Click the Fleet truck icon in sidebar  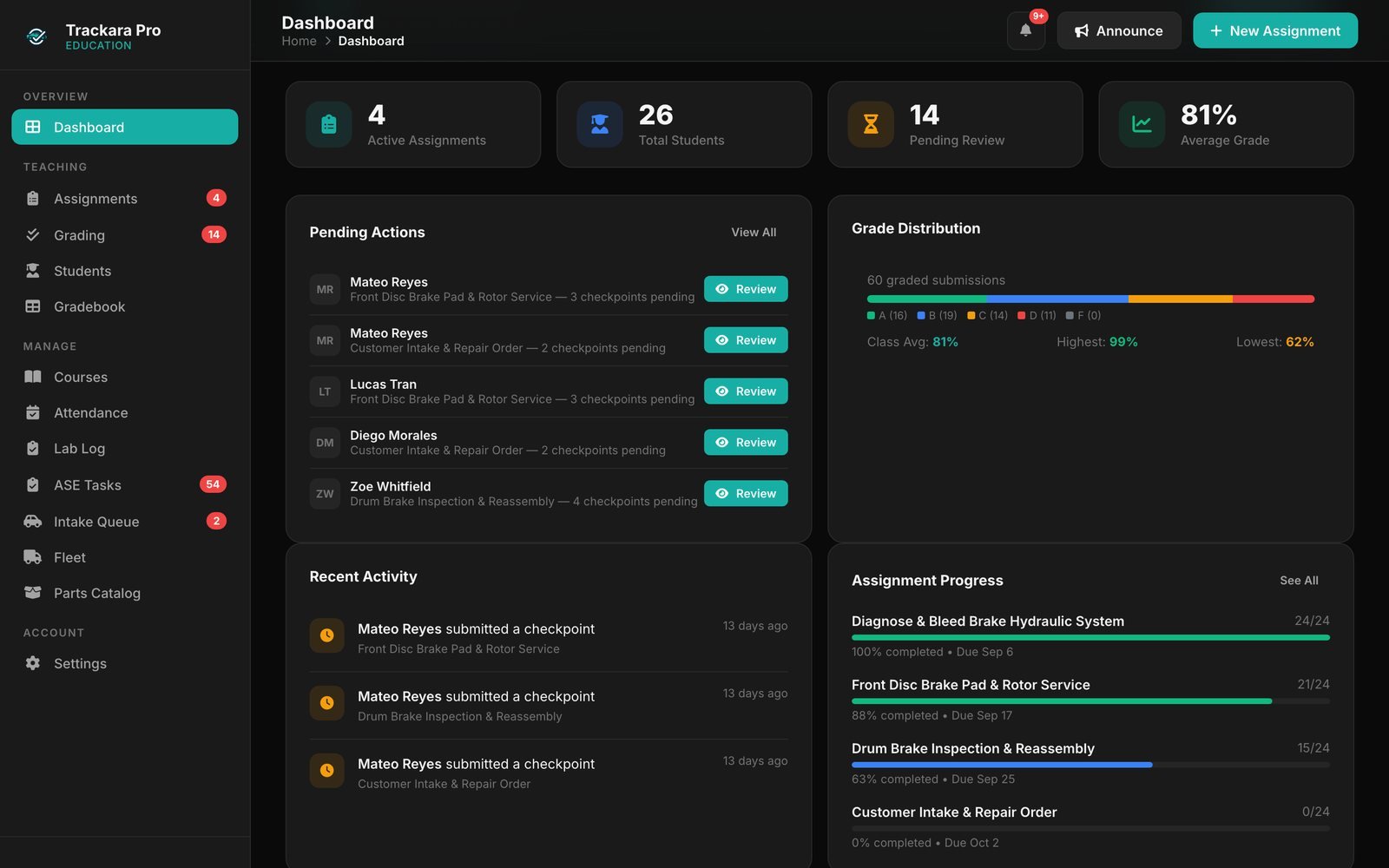[x=33, y=557]
